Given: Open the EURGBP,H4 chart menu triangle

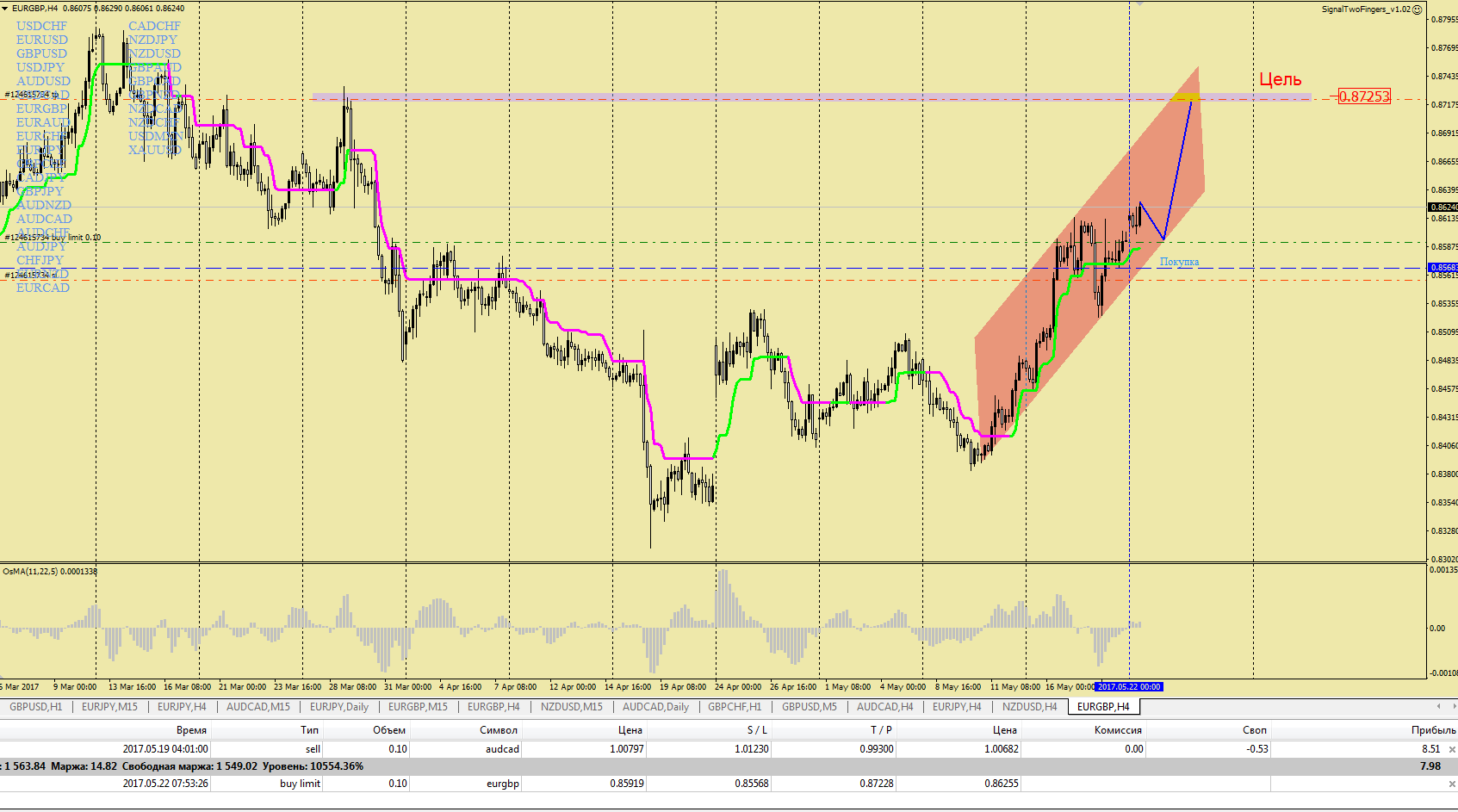Looking at the screenshot, I should 5,9.
